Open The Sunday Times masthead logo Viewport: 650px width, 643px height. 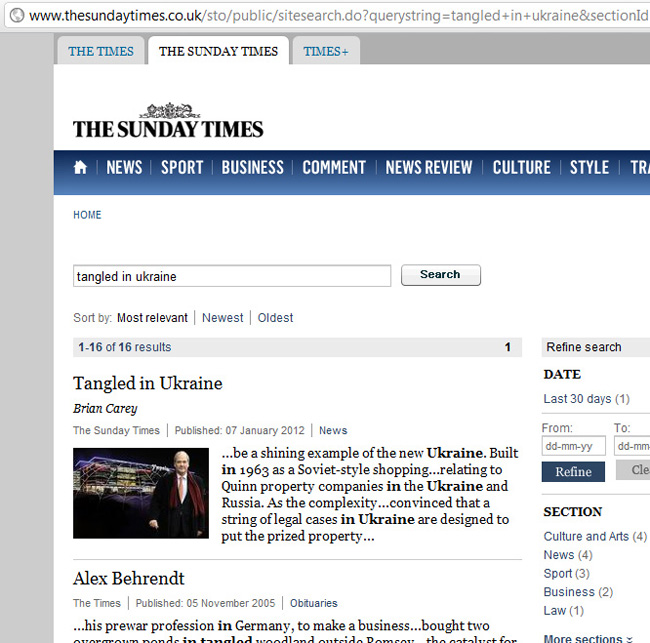pyautogui.click(x=168, y=121)
